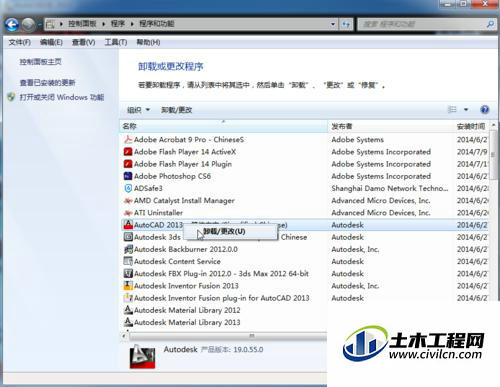The height and width of the screenshot is (387, 500).
Task: Click the 控制面板 breadcrumb segment
Action: point(82,24)
